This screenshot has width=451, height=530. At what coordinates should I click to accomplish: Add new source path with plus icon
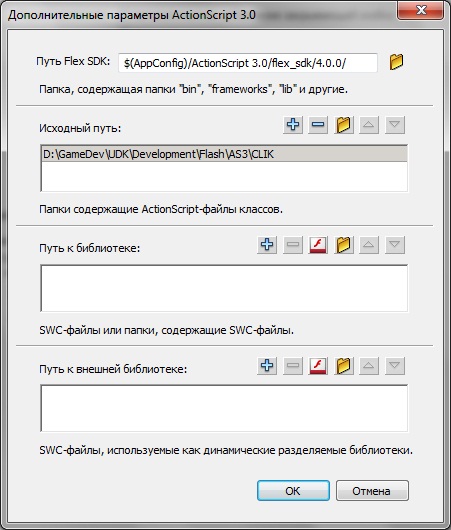coord(293,125)
